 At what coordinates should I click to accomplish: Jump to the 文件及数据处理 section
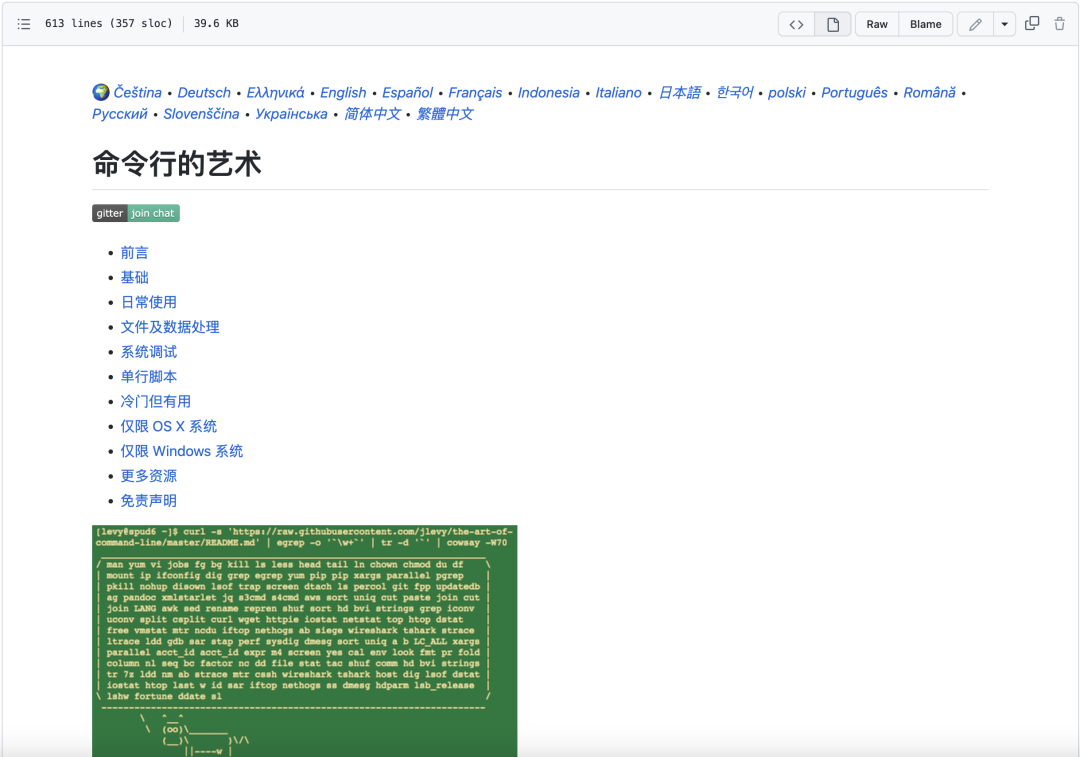coord(170,327)
